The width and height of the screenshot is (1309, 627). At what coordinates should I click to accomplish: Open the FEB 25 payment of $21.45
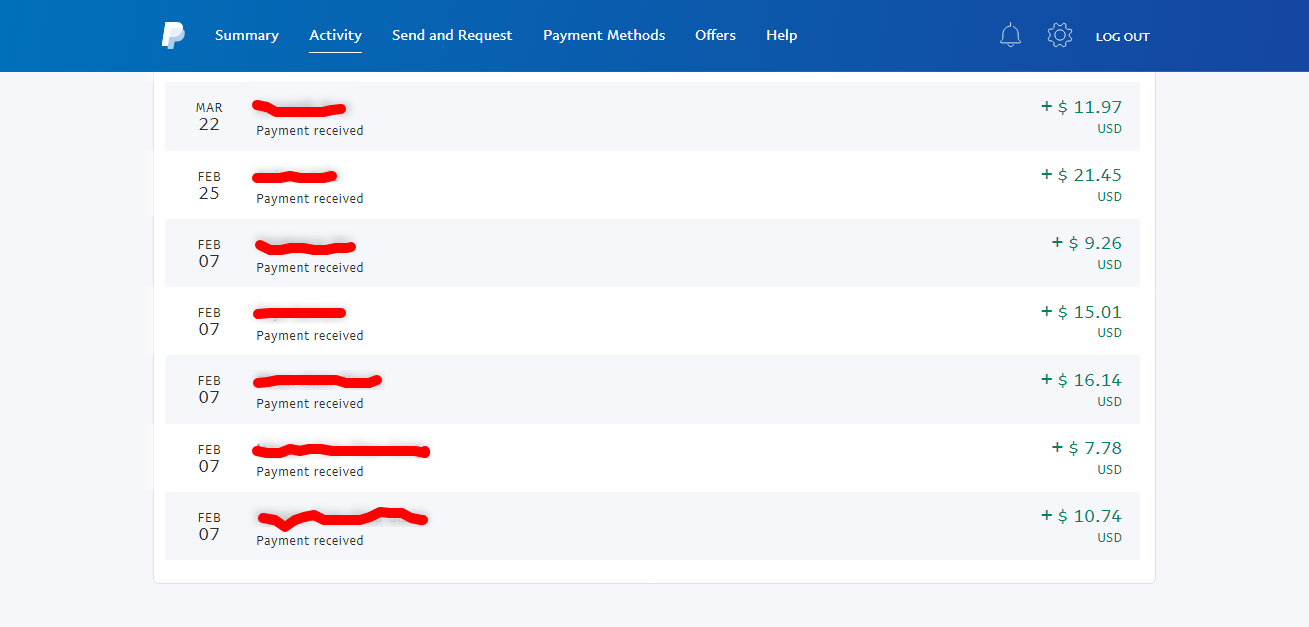pyautogui.click(x=652, y=185)
